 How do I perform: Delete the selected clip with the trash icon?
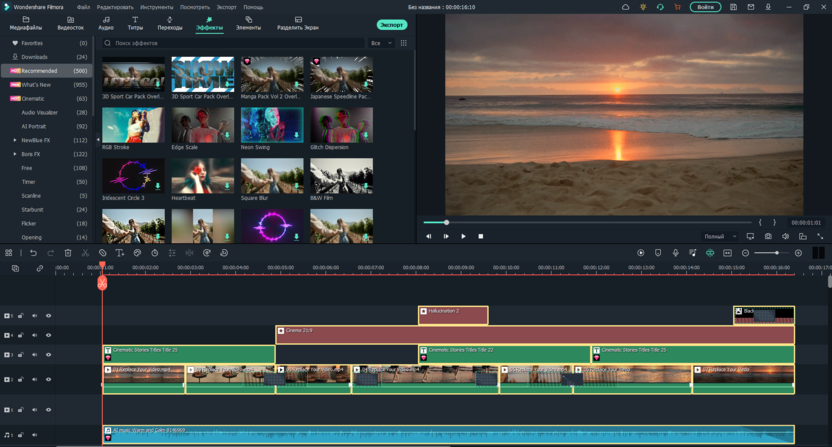click(68, 253)
